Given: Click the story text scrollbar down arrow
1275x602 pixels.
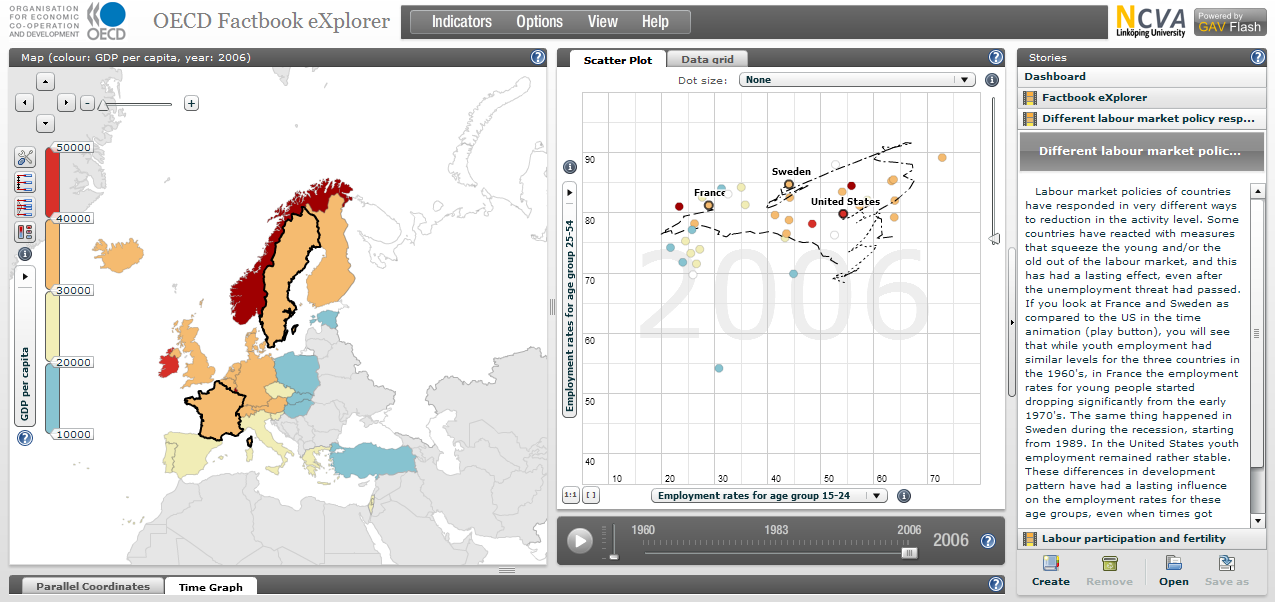Looking at the screenshot, I should 1257,520.
